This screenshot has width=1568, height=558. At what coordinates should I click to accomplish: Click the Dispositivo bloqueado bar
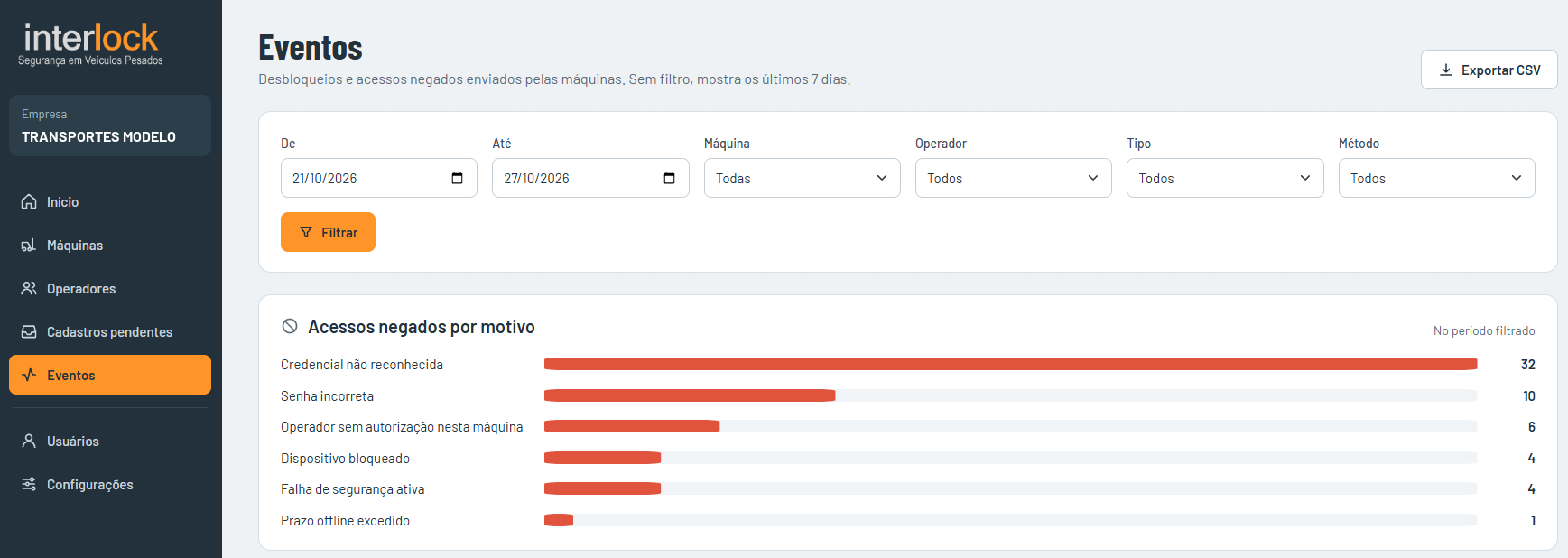pyautogui.click(x=602, y=458)
